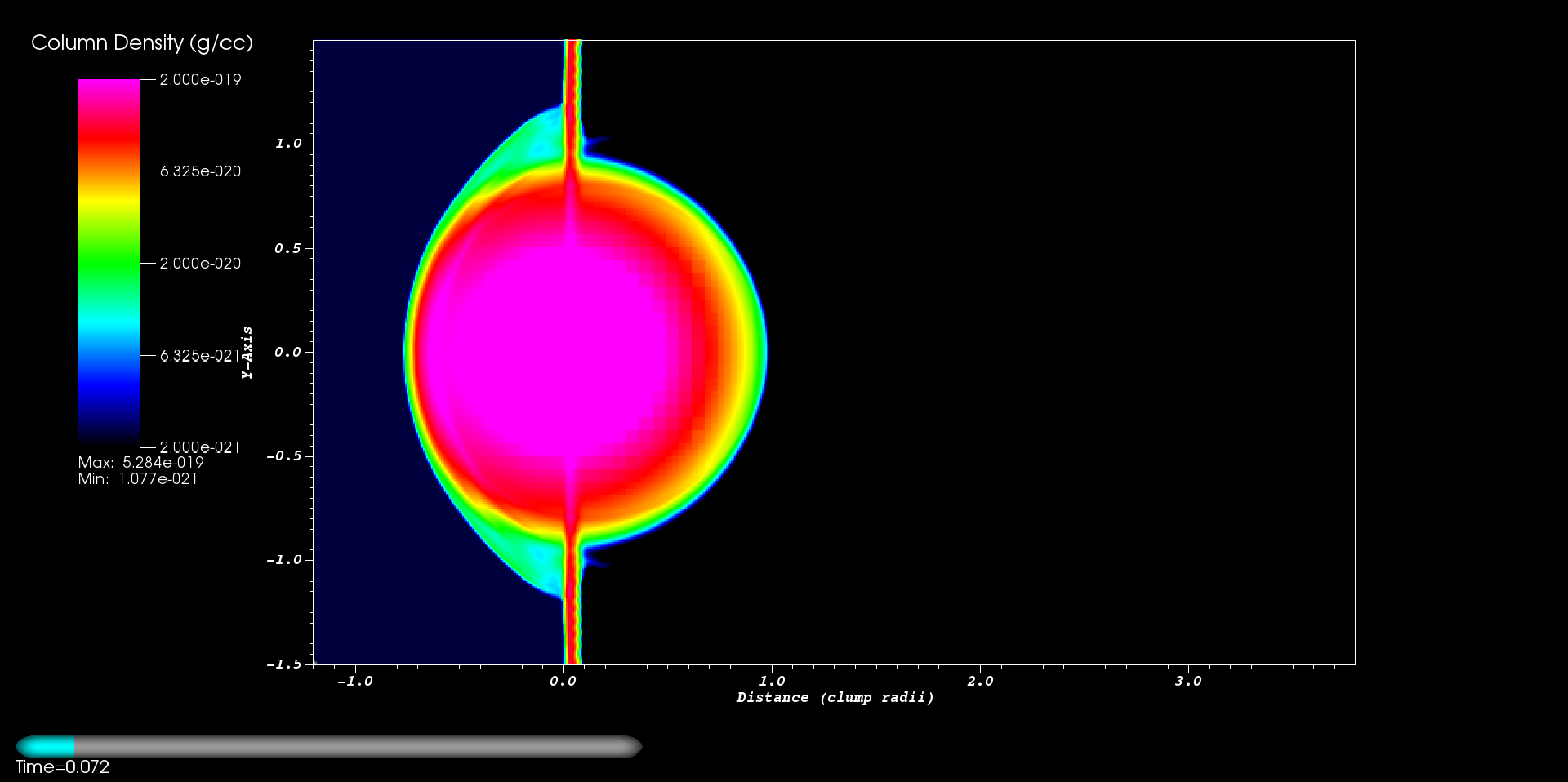Click the 6.325e-020 colorbar label
This screenshot has height=782, width=1568.
(200, 171)
